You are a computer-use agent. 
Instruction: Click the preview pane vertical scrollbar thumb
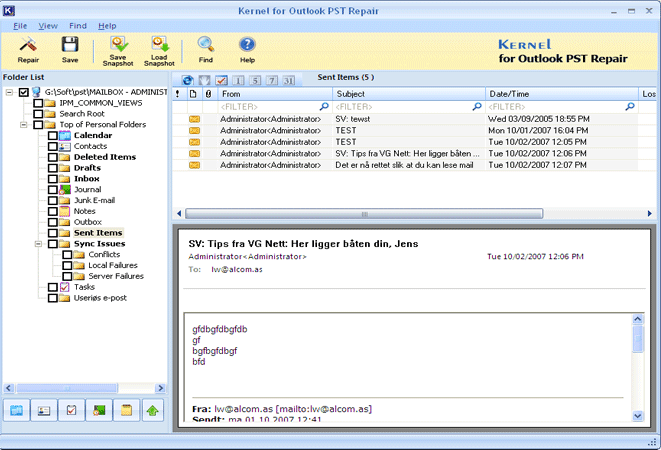(x=638, y=339)
